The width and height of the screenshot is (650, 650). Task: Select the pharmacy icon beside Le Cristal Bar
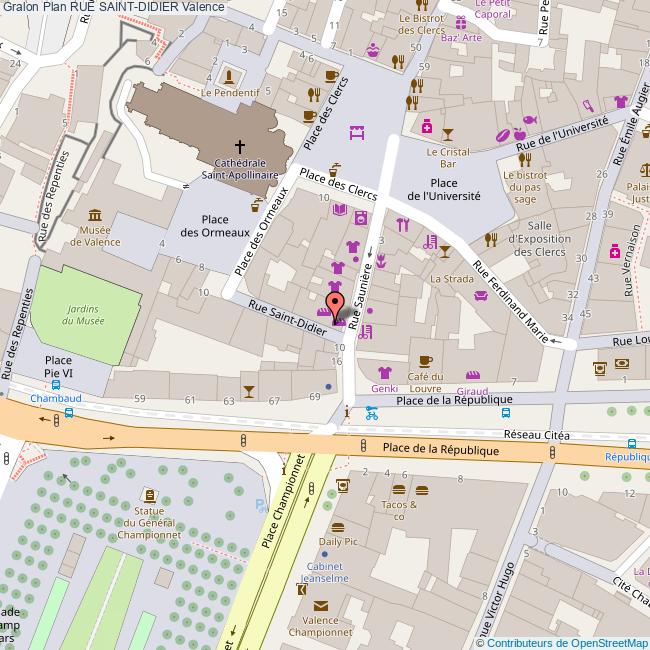[426, 127]
